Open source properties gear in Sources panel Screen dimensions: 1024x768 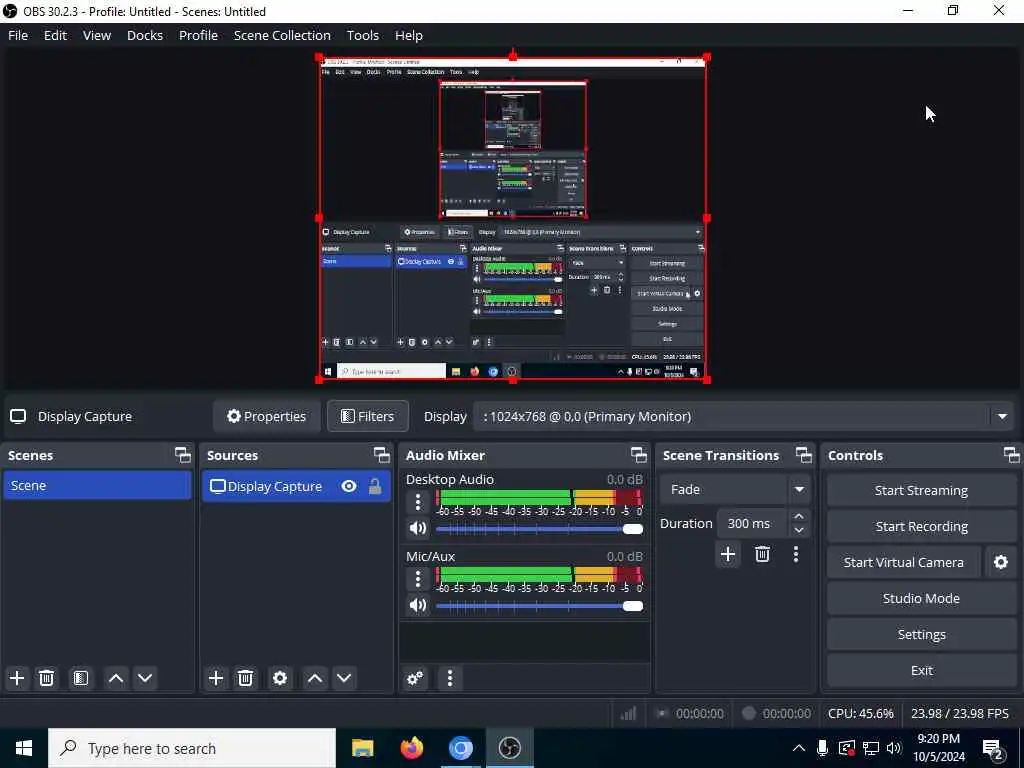pyautogui.click(x=280, y=678)
